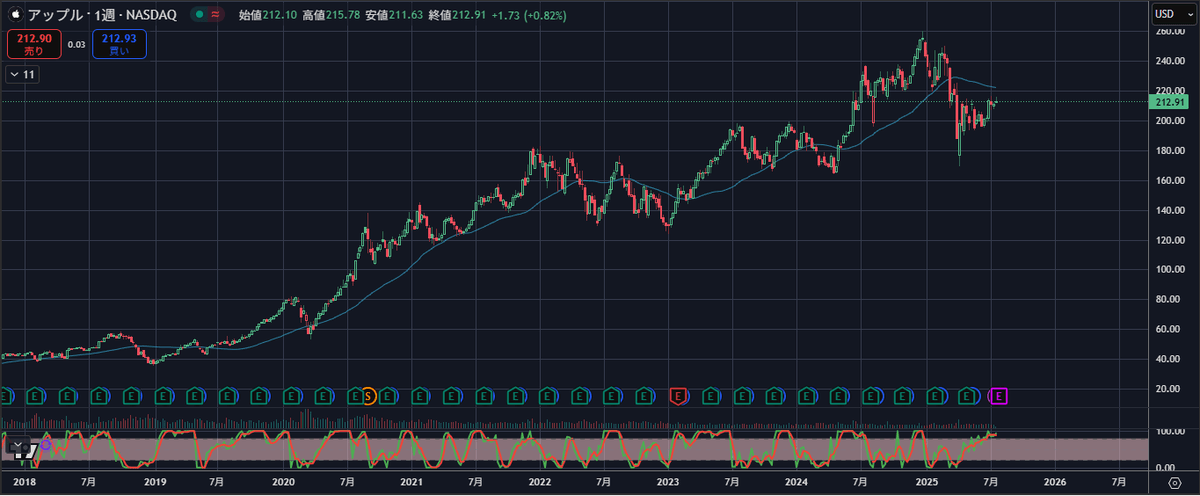The image size is (1200, 496).
Task: Click the 2019 time axis label
Action: click(x=155, y=482)
